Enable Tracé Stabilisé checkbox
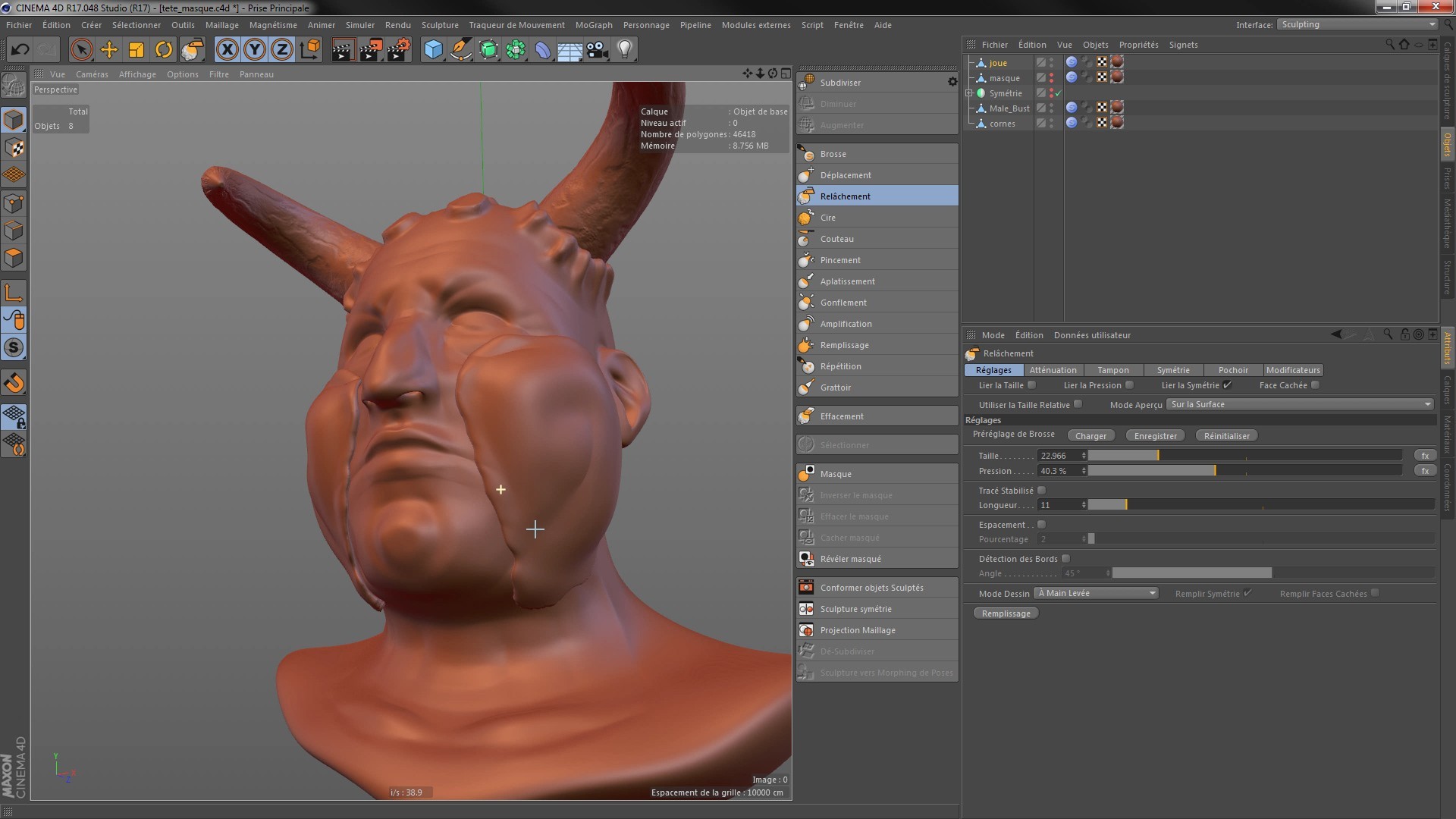This screenshot has width=1456, height=819. tap(1041, 491)
